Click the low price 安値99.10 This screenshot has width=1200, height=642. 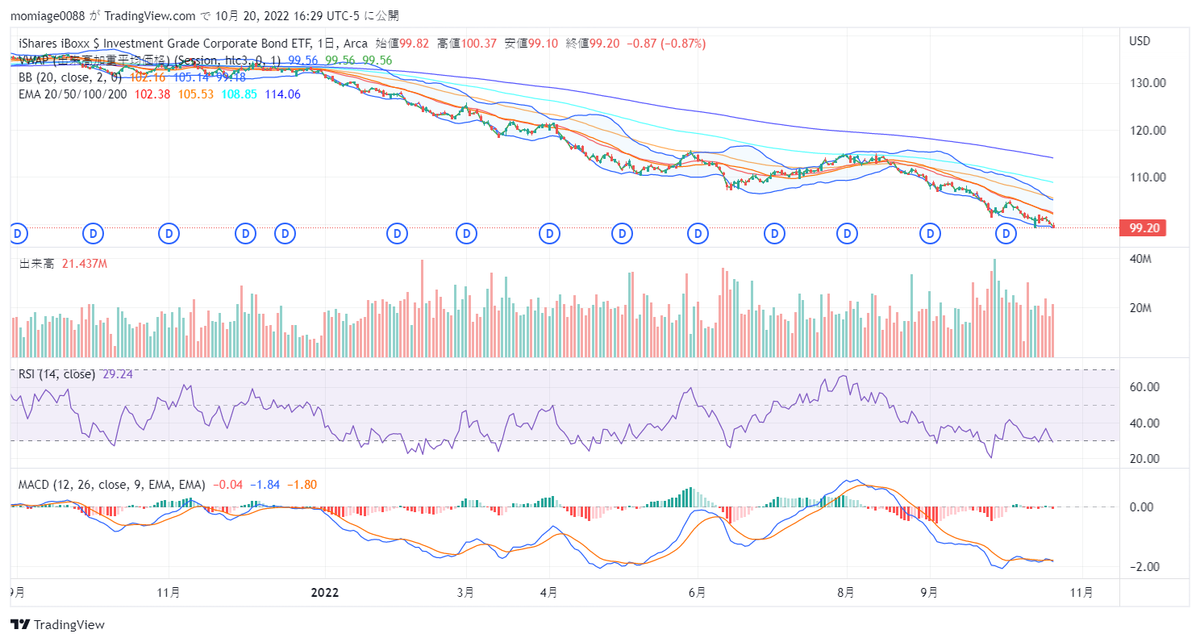[532, 44]
